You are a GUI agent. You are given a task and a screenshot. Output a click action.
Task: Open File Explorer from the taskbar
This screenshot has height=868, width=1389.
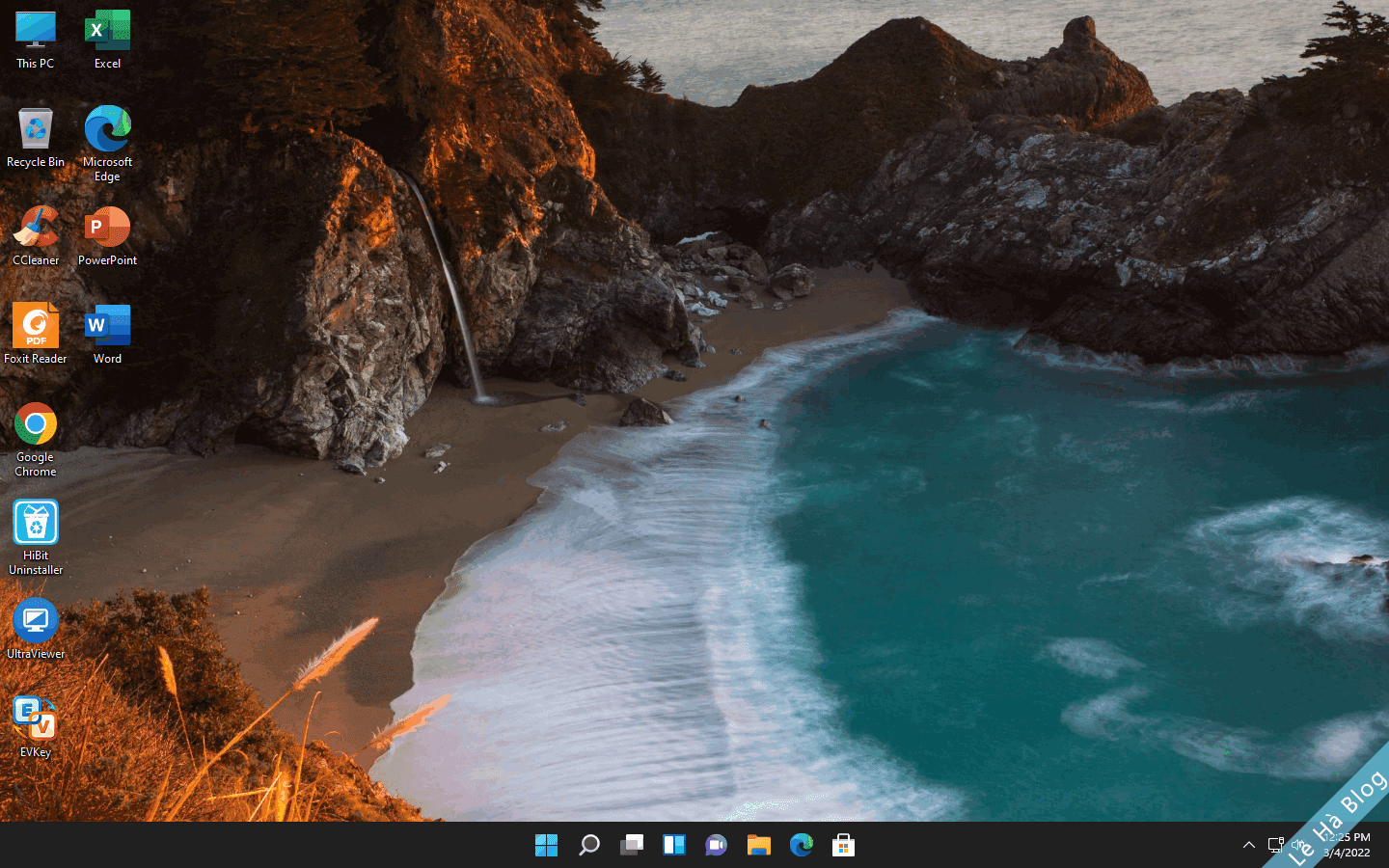tap(758, 846)
